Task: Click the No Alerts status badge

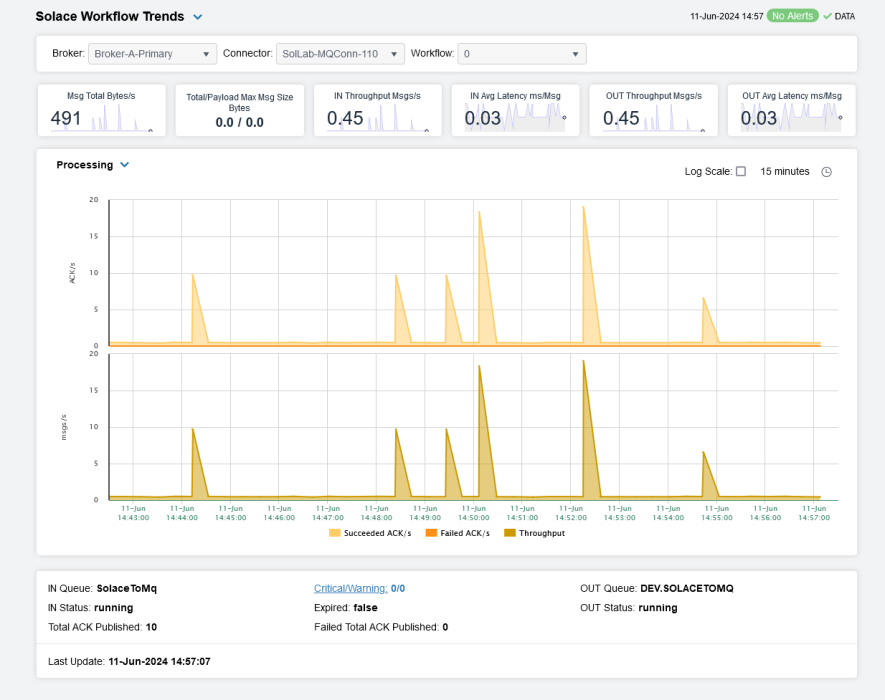Action: click(x=793, y=16)
